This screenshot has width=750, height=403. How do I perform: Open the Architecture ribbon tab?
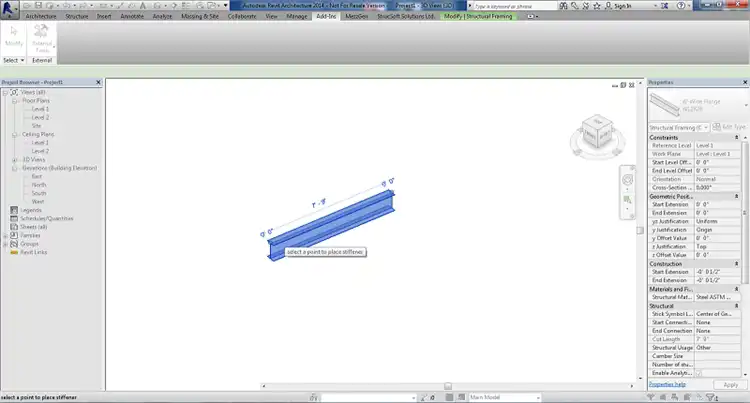point(41,16)
